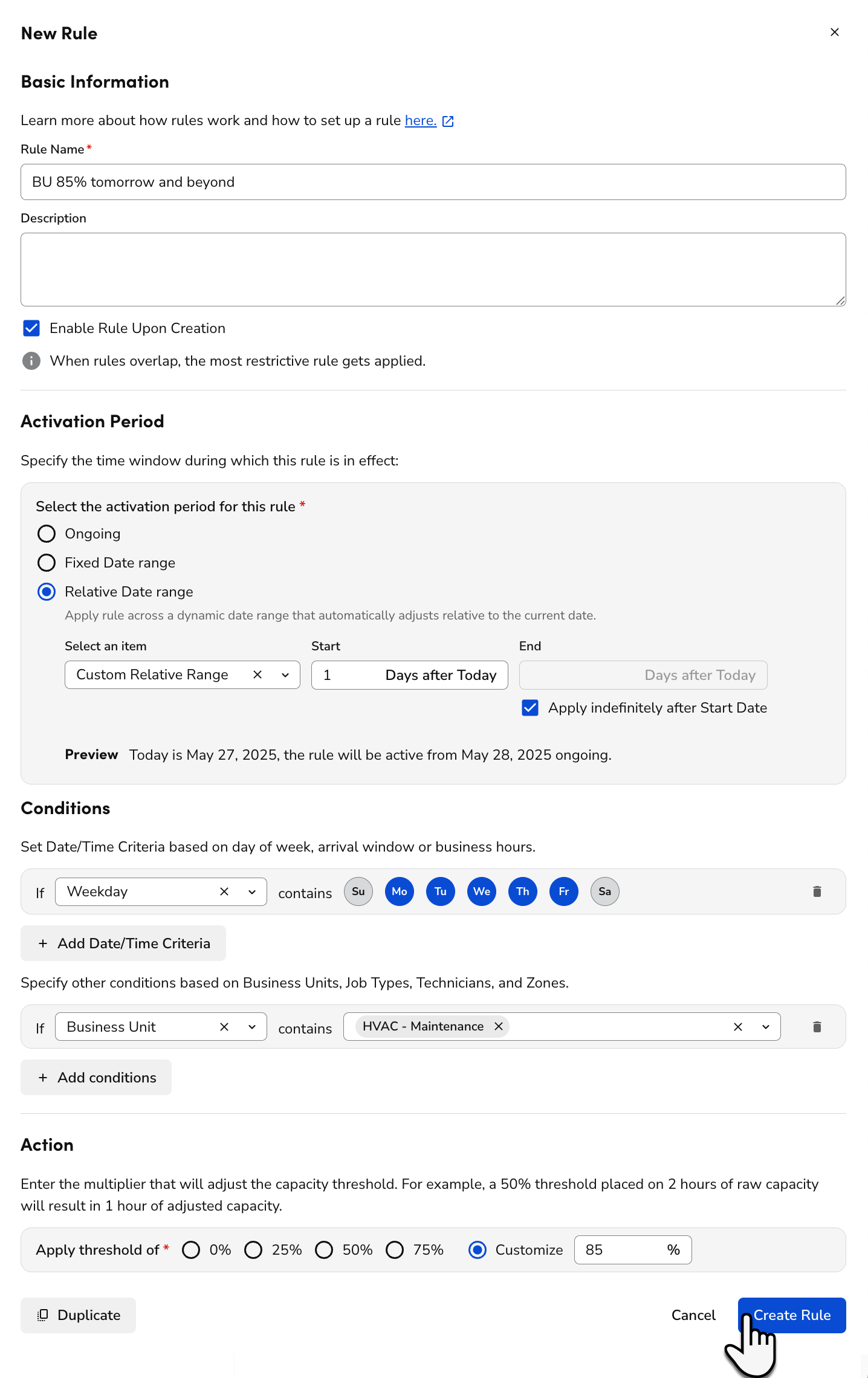Remove the Weekday condition using its trash icon
Screen dimensions: 868x1378
[817, 891]
